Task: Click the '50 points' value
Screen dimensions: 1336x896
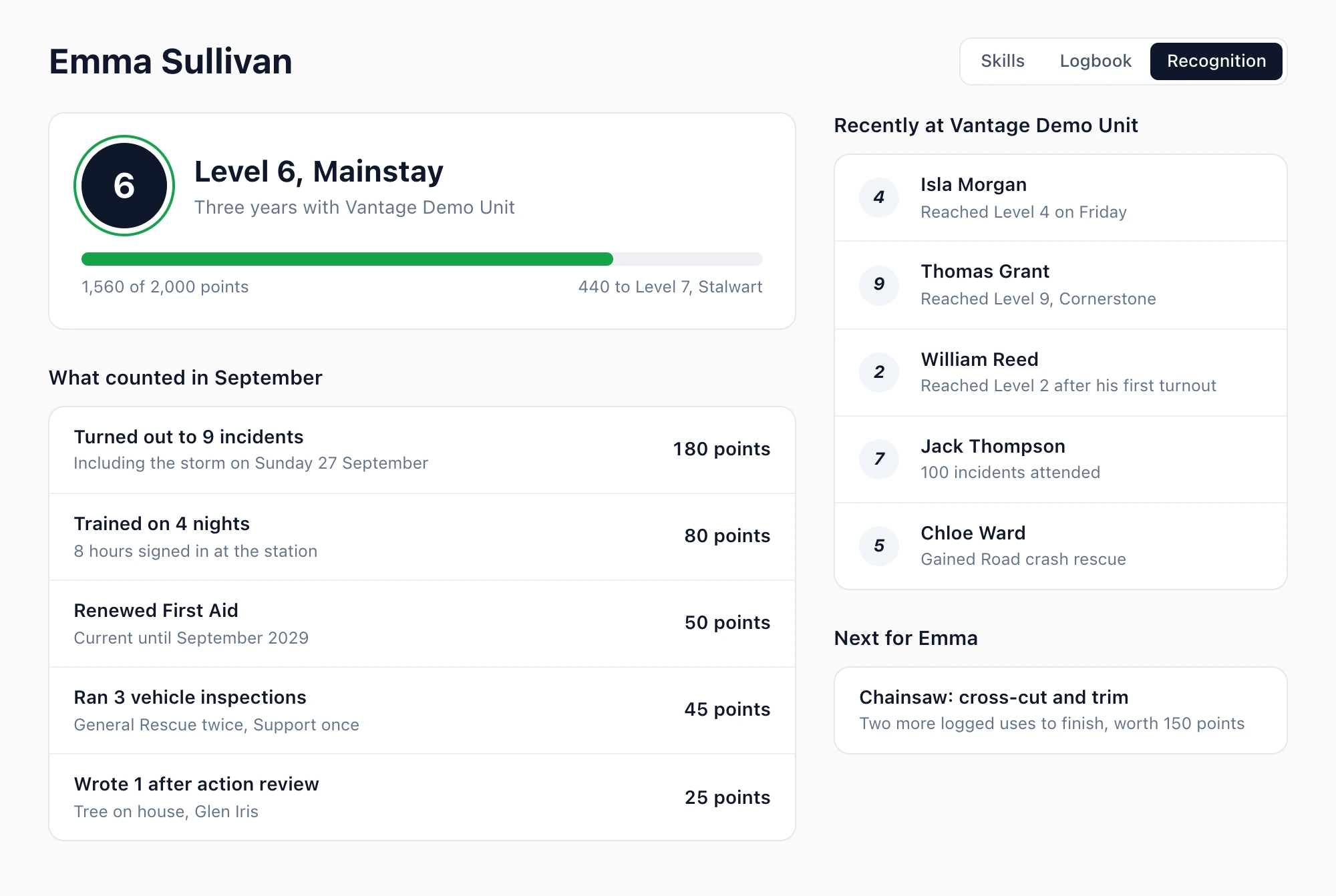Action: pos(727,623)
